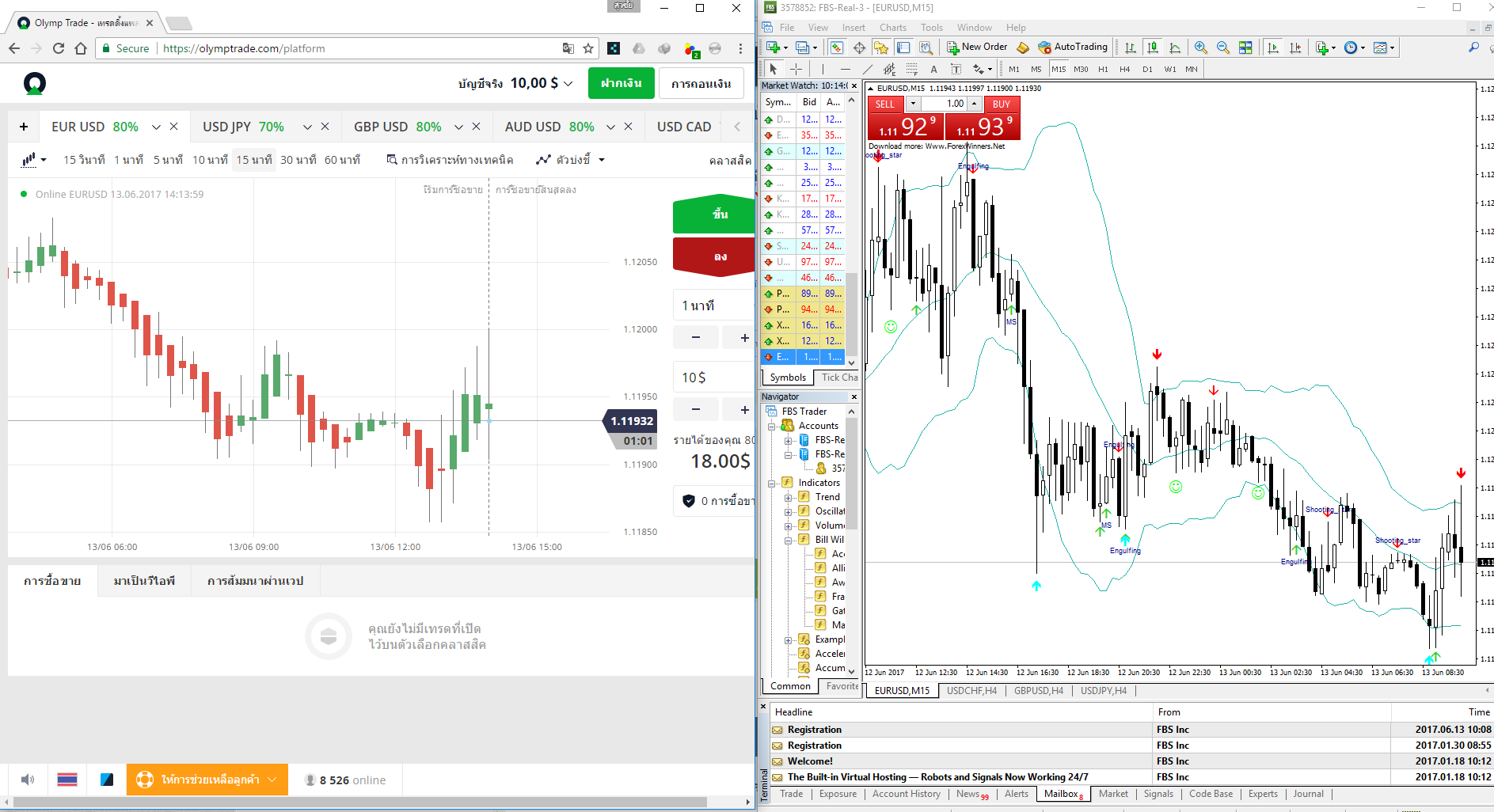
Task: Switch to Account History terminal tab
Action: click(907, 794)
